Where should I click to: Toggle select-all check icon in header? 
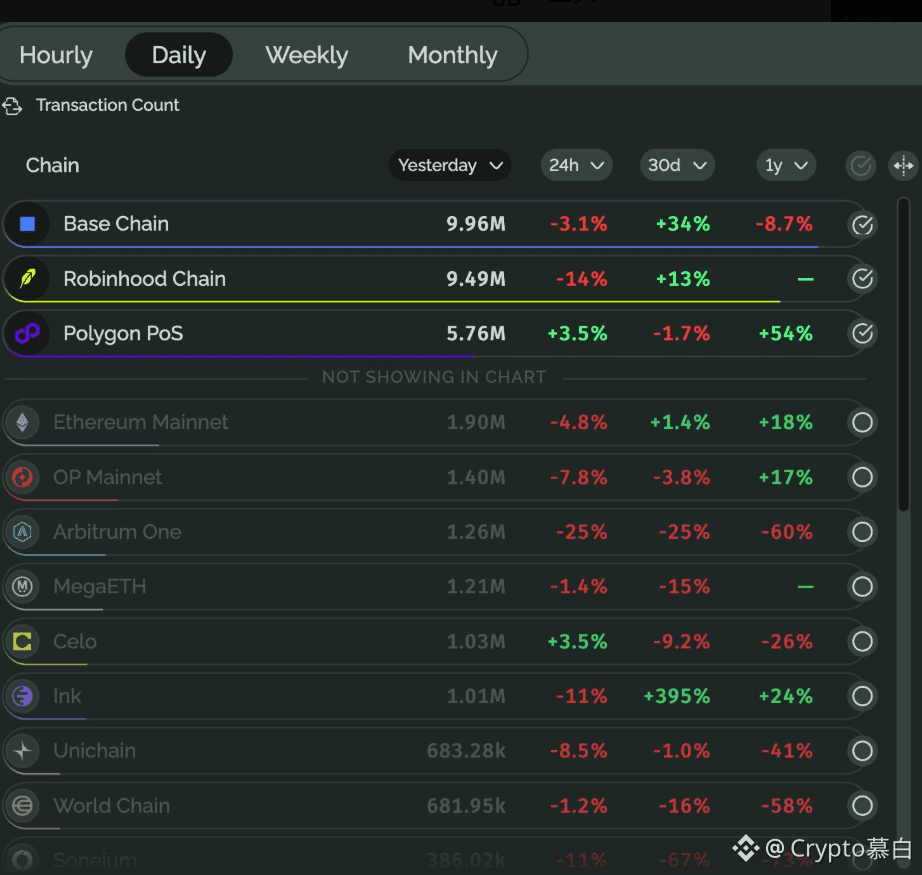pos(861,166)
